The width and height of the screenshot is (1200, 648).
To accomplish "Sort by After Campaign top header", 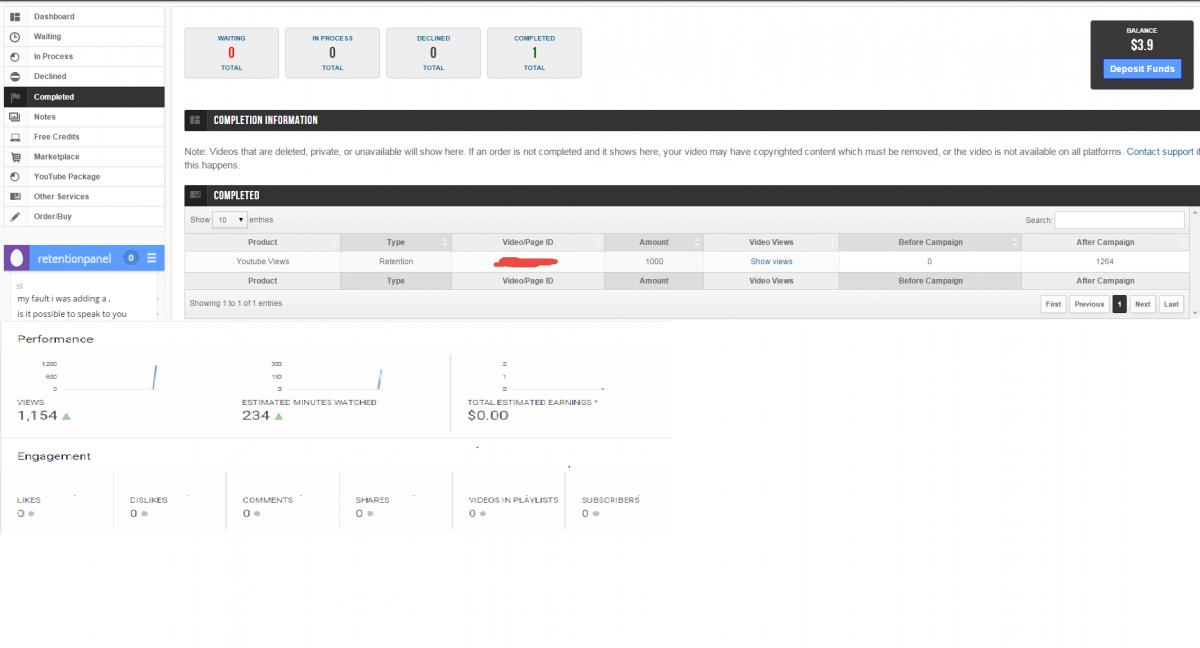I will point(1105,242).
